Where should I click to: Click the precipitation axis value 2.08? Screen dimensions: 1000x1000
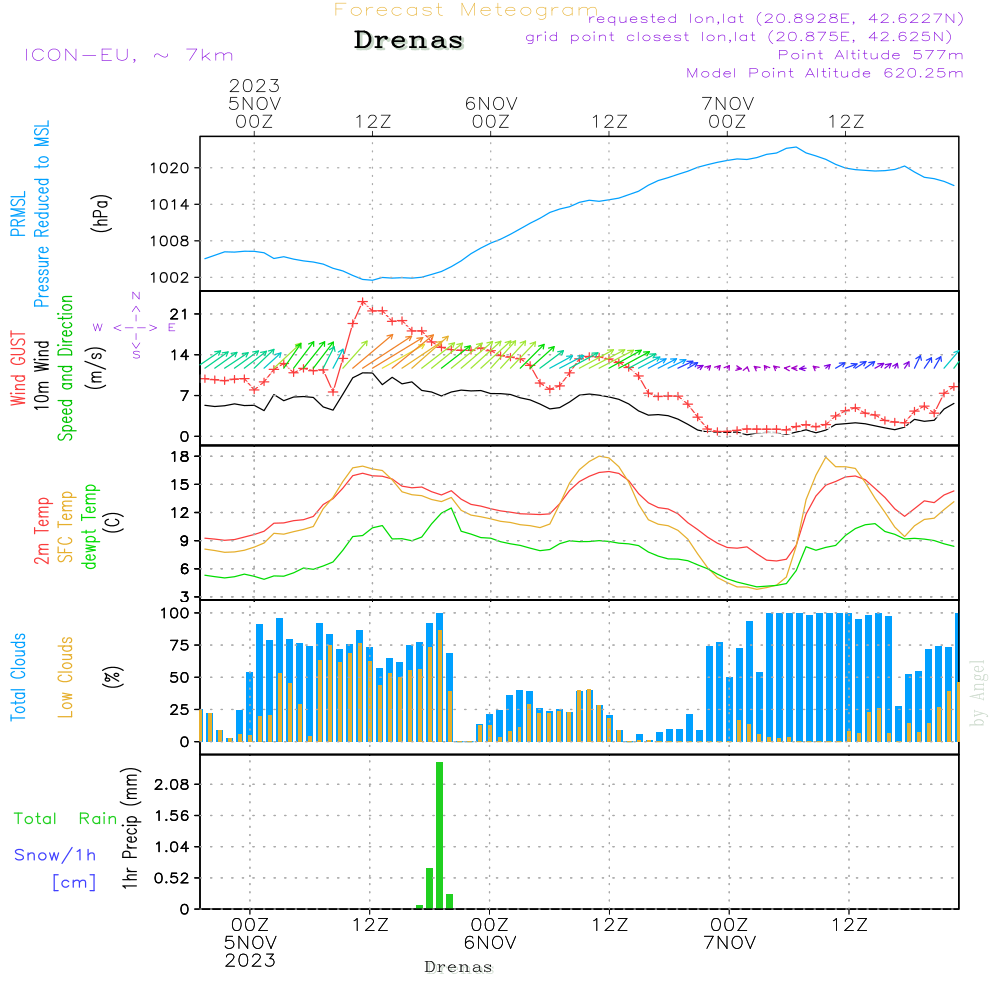(x=172, y=784)
